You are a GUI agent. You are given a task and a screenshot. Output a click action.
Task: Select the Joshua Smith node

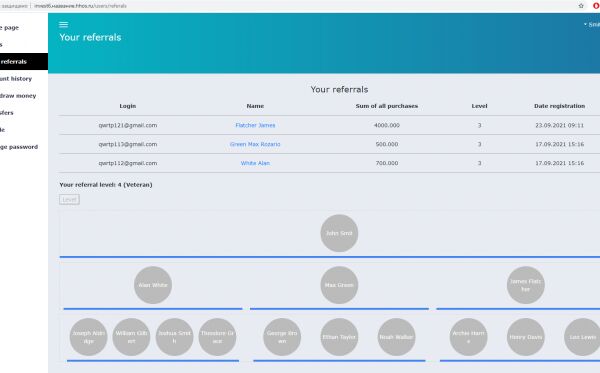tap(174, 337)
